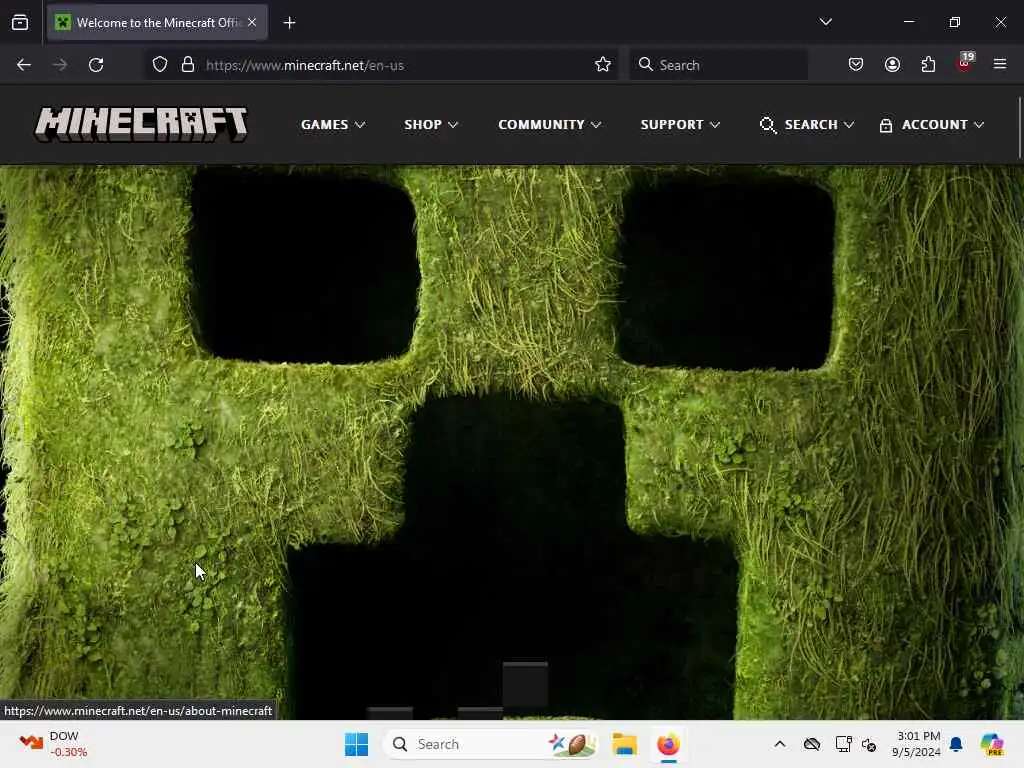Open a new browser tab
Viewport: 1024px width, 768px height.
point(289,23)
